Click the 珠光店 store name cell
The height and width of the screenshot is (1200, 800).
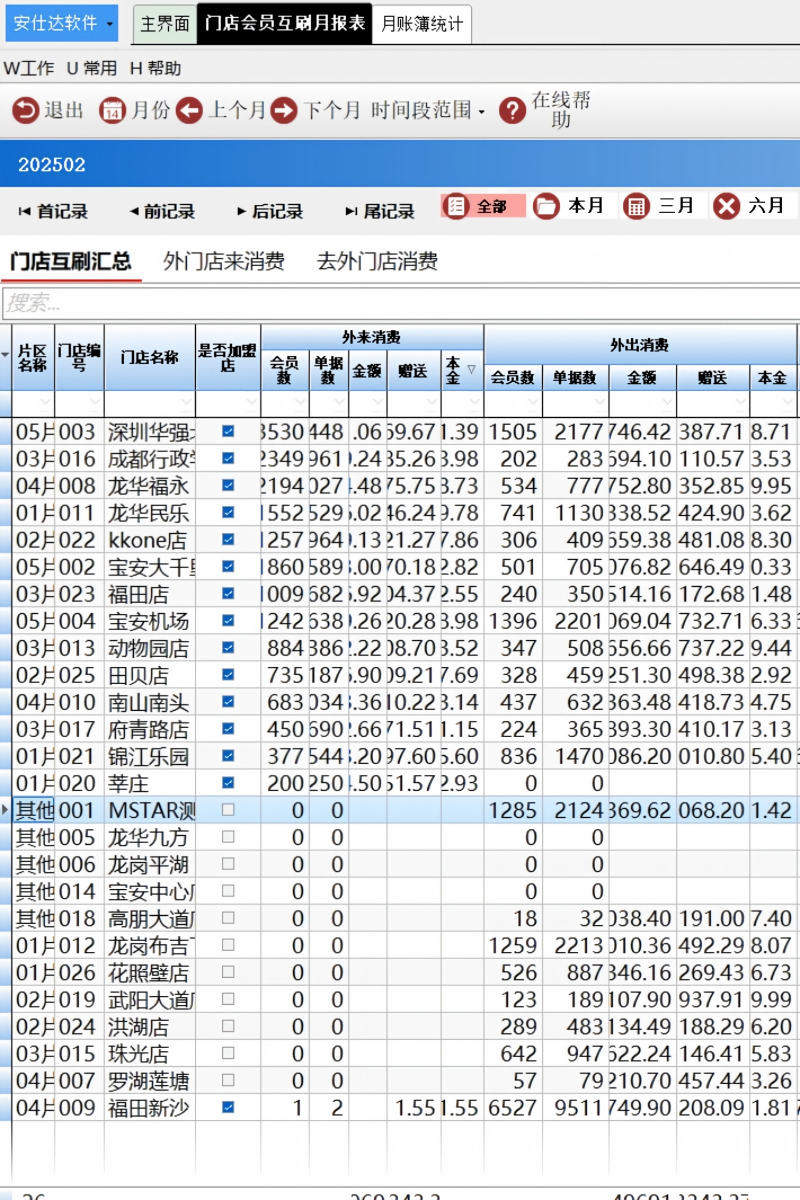(x=150, y=1052)
